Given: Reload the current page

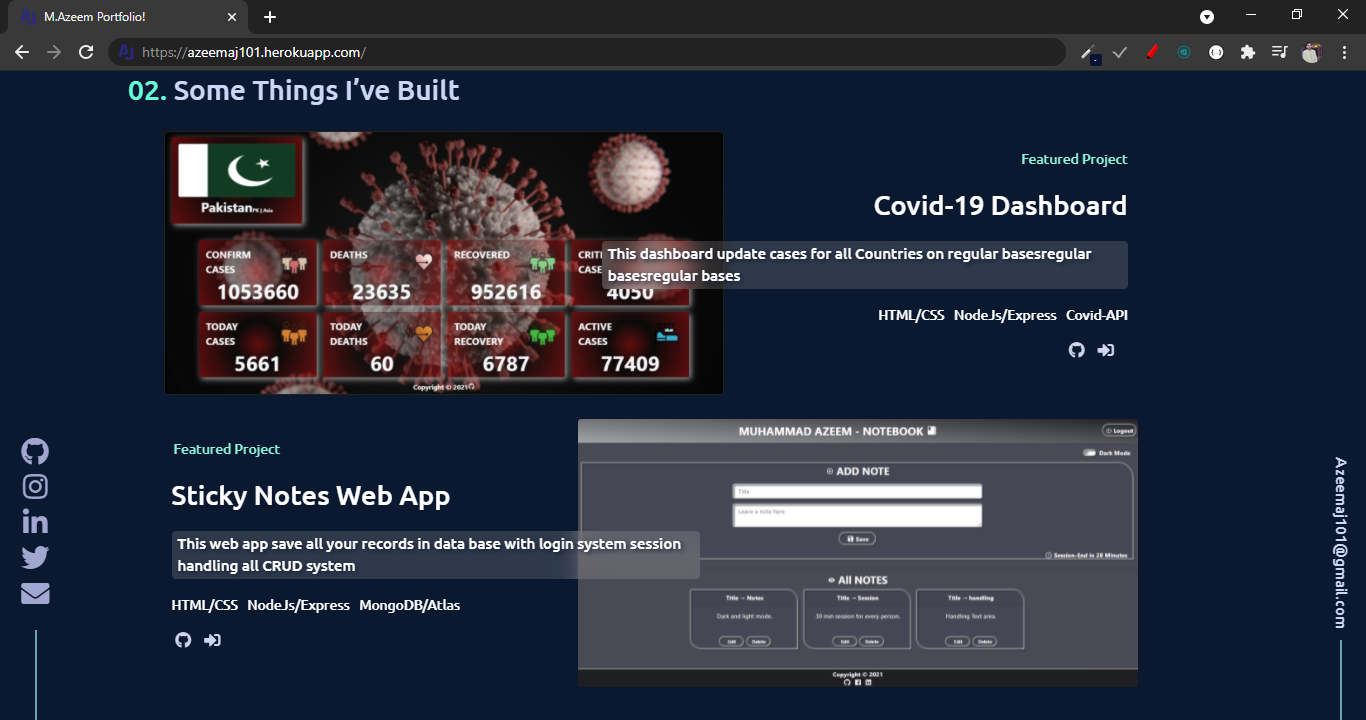Looking at the screenshot, I should (86, 52).
